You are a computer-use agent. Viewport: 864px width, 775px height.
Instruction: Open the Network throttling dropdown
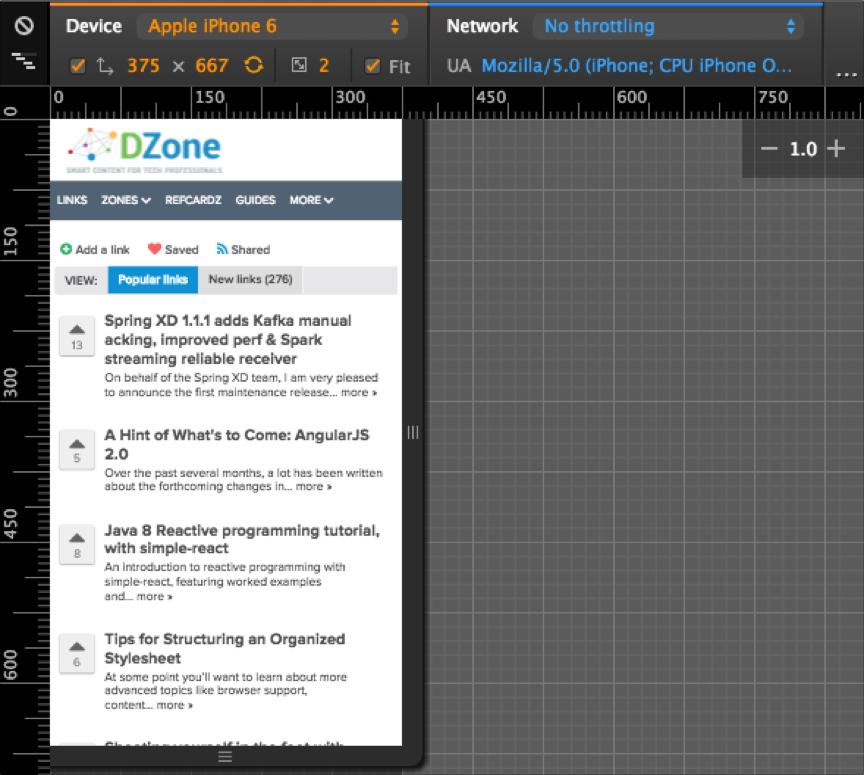668,26
